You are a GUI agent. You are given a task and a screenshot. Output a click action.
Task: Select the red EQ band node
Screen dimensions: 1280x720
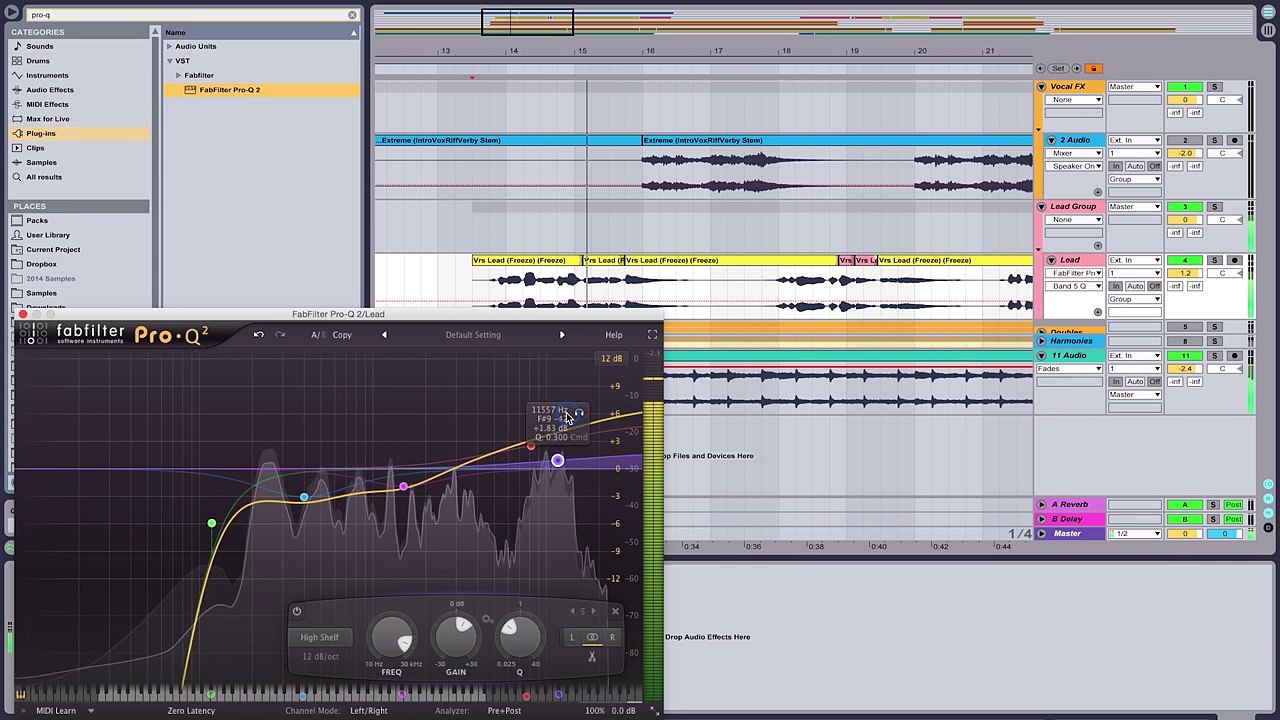531,446
